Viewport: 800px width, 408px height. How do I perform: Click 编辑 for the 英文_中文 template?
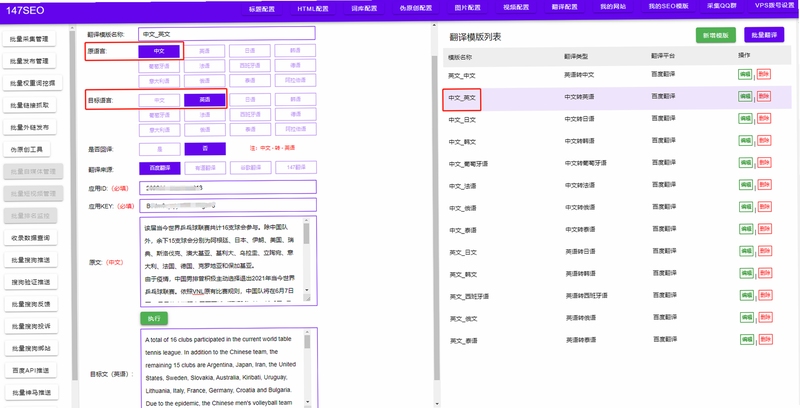pyautogui.click(x=745, y=74)
